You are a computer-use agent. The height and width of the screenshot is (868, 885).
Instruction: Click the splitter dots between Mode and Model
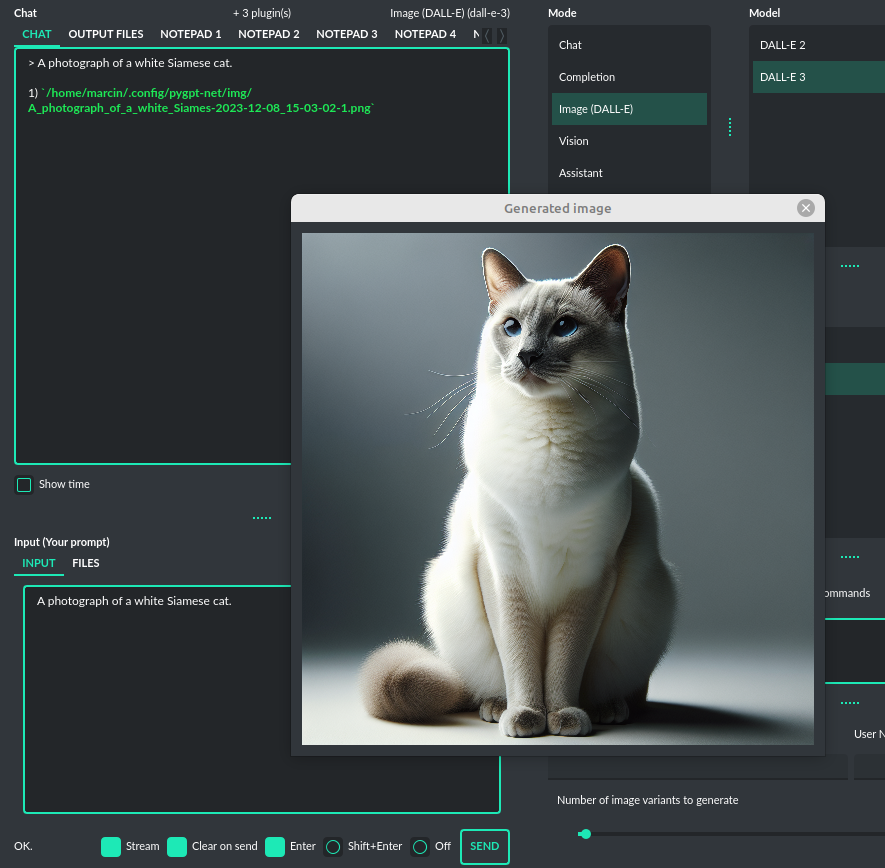(x=730, y=127)
